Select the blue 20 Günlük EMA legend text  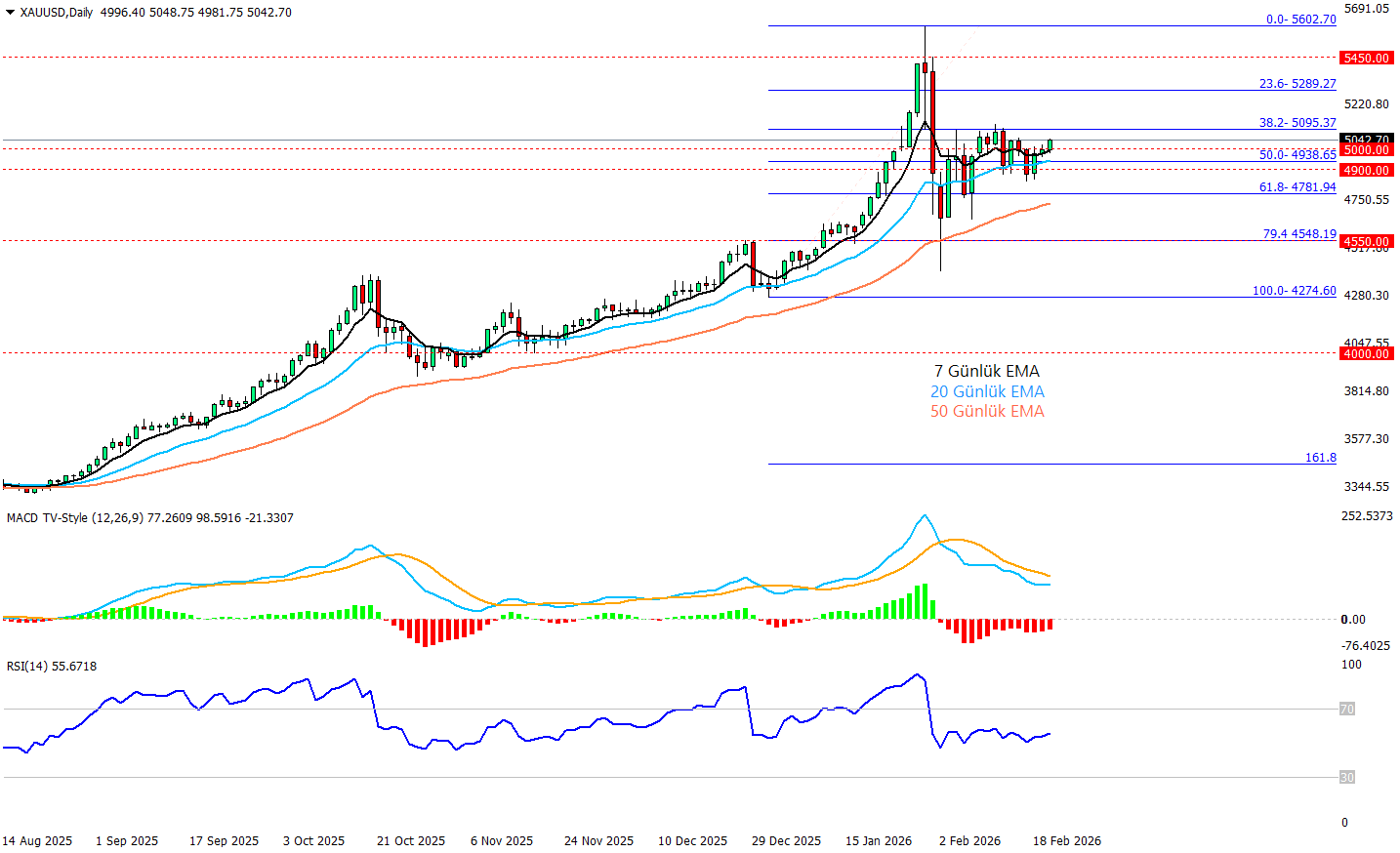986,392
